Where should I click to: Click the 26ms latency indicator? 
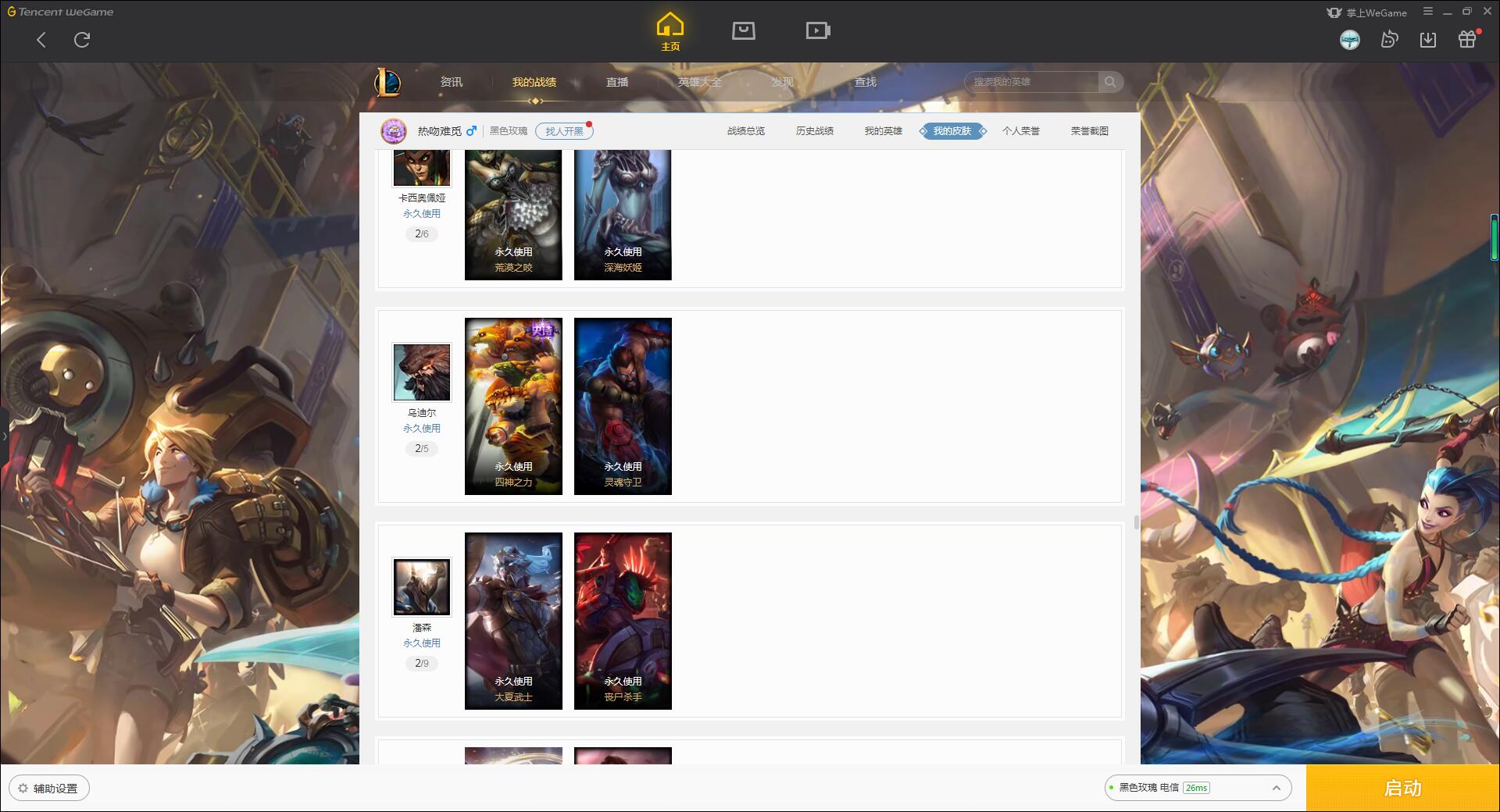(x=1196, y=788)
